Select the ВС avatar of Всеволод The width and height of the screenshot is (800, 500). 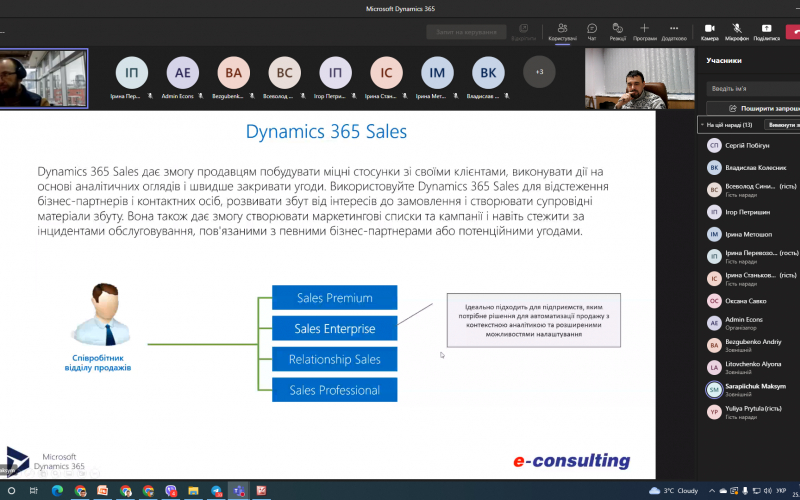(x=285, y=73)
